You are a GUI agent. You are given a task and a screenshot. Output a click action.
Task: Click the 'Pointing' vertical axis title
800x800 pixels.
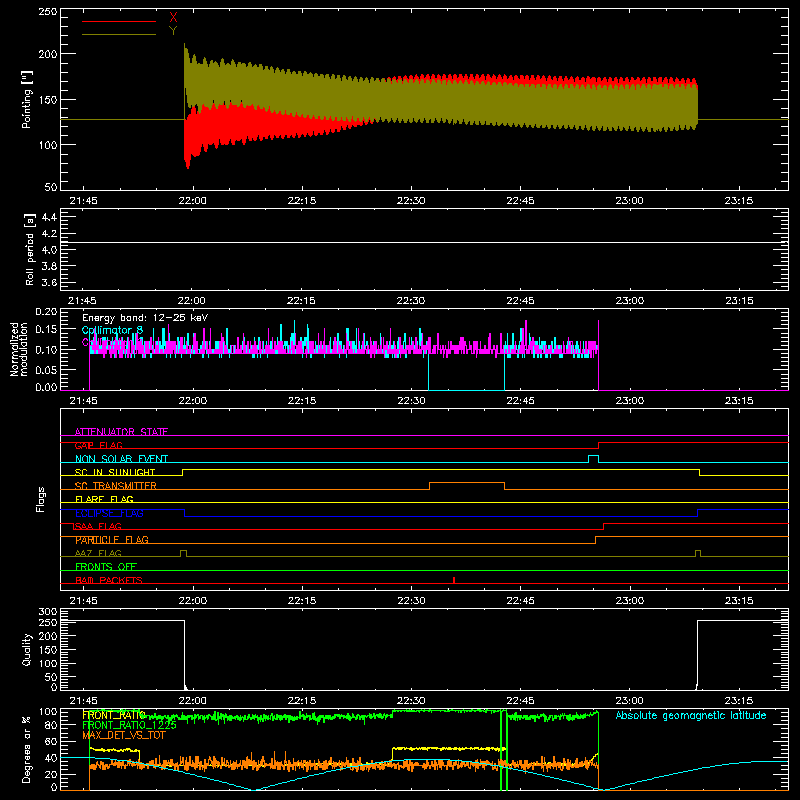pos(26,99)
